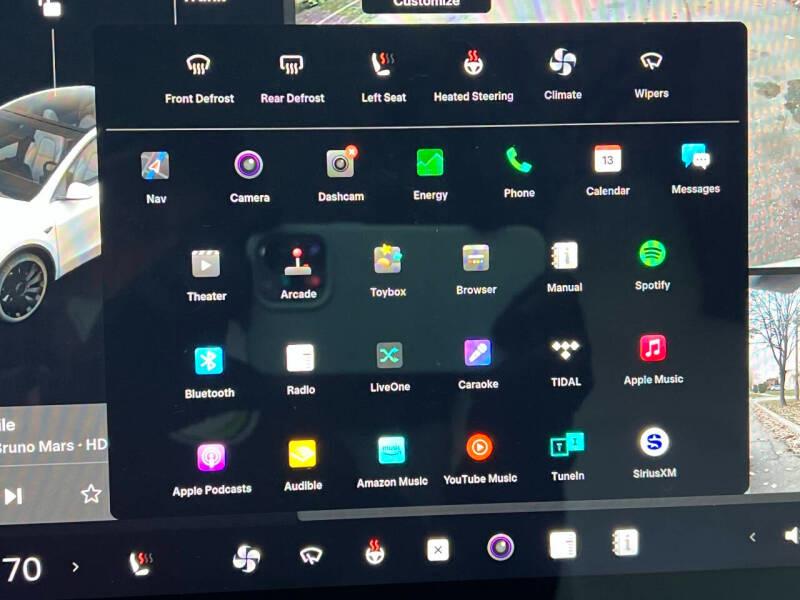Launch the Dashcam app
The height and width of the screenshot is (600, 800).
[x=341, y=164]
